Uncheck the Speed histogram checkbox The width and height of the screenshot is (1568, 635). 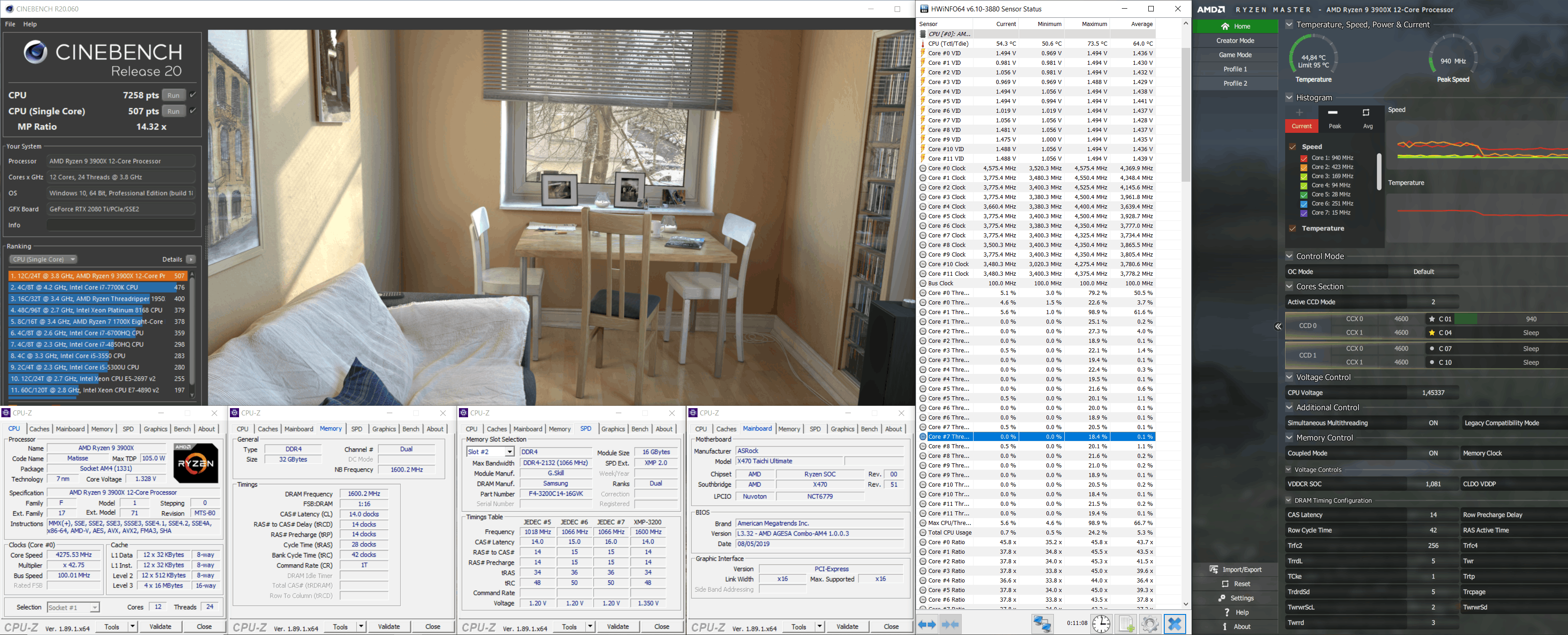point(1292,147)
